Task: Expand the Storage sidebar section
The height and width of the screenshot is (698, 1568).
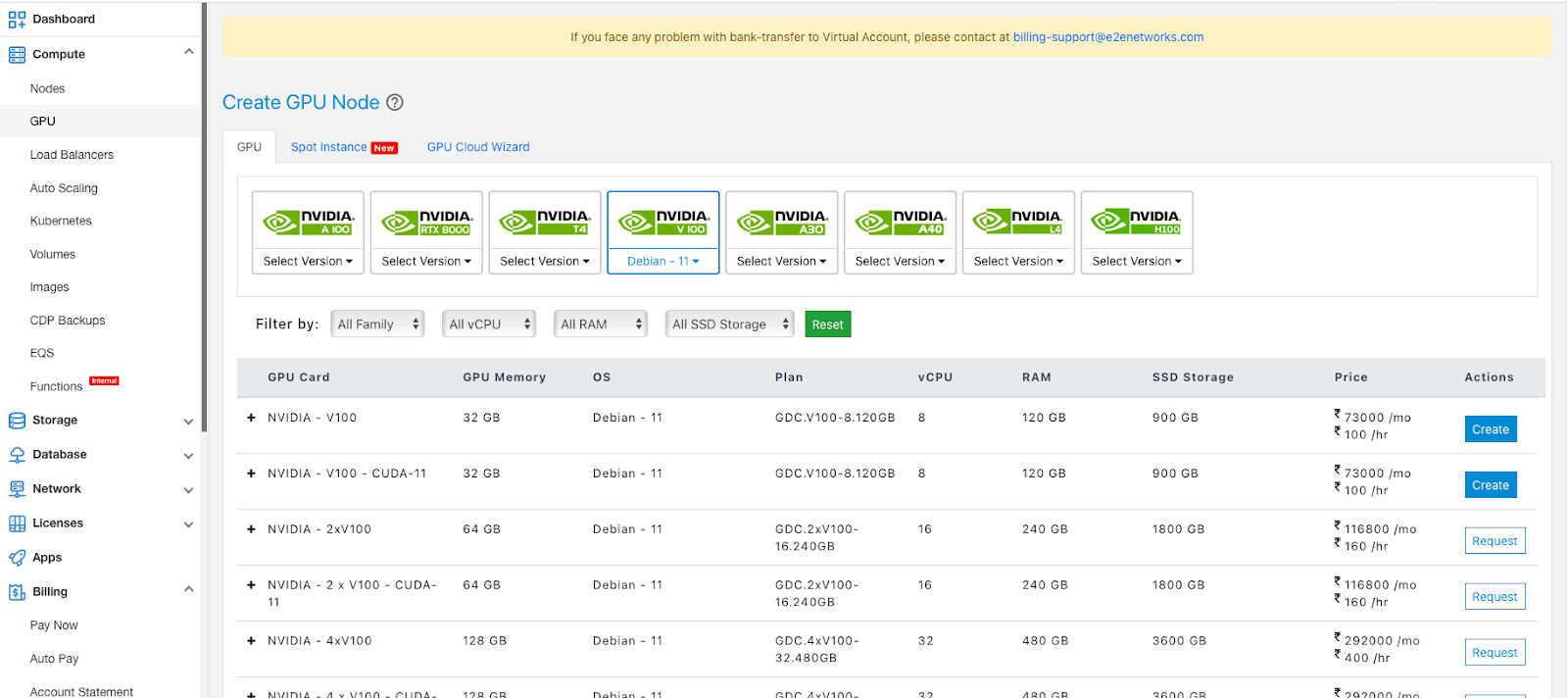Action: [x=189, y=422]
